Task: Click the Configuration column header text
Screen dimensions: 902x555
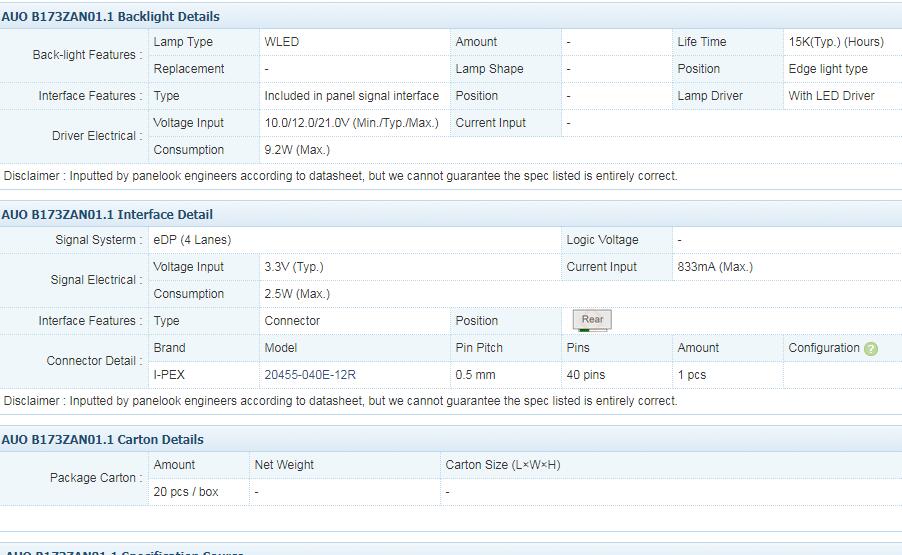Action: 824,348
